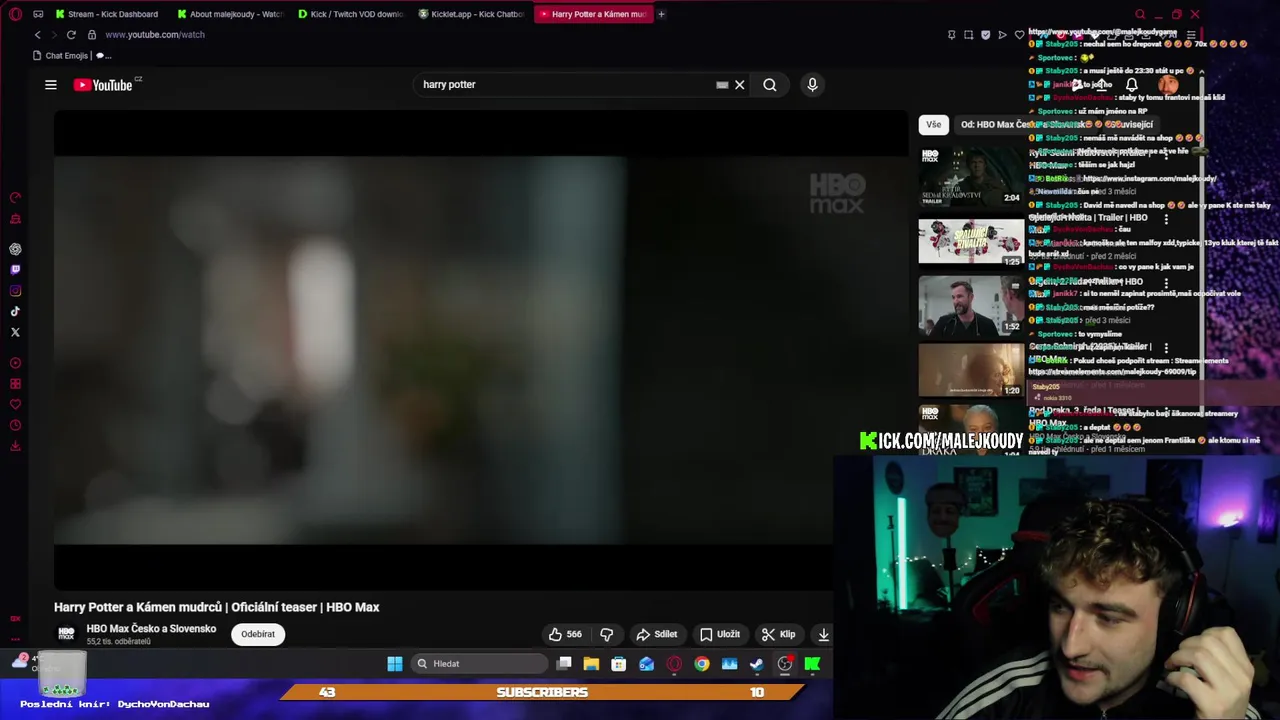This screenshot has height=720, width=1280.
Task: Open Microsoft Store on the taskbar
Action: (619, 664)
